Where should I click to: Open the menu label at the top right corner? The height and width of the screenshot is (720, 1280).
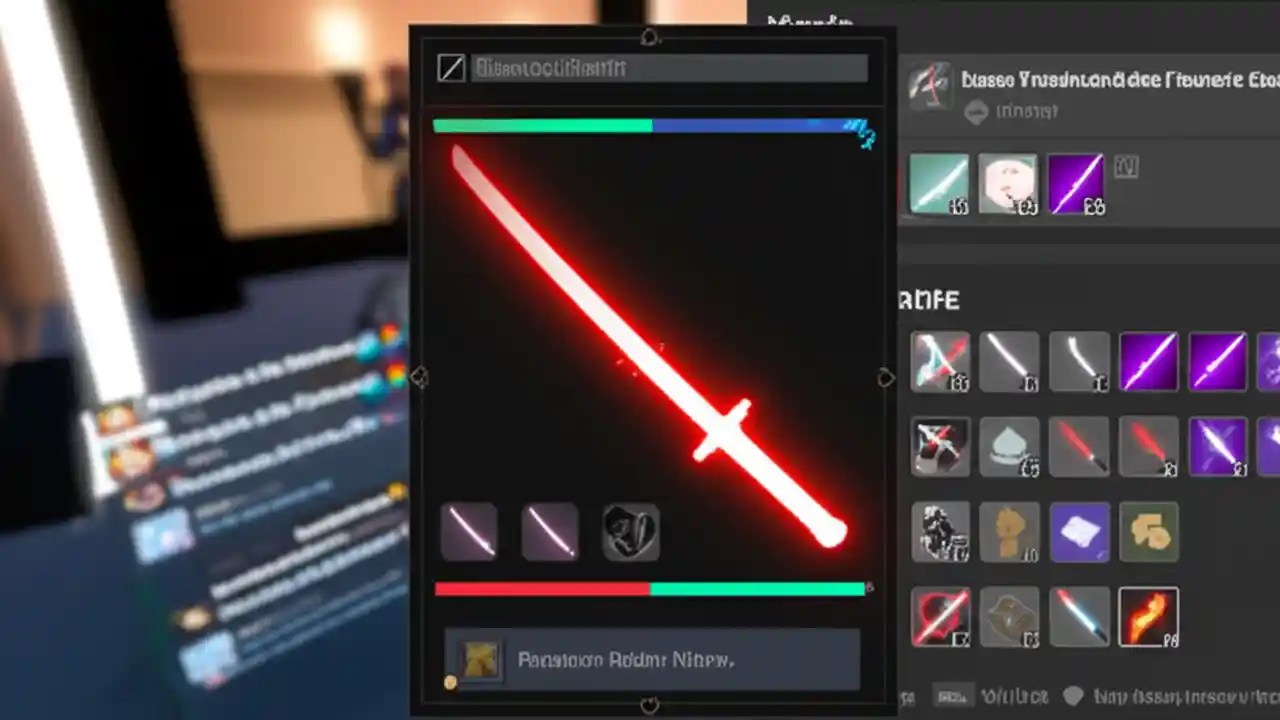click(x=808, y=20)
